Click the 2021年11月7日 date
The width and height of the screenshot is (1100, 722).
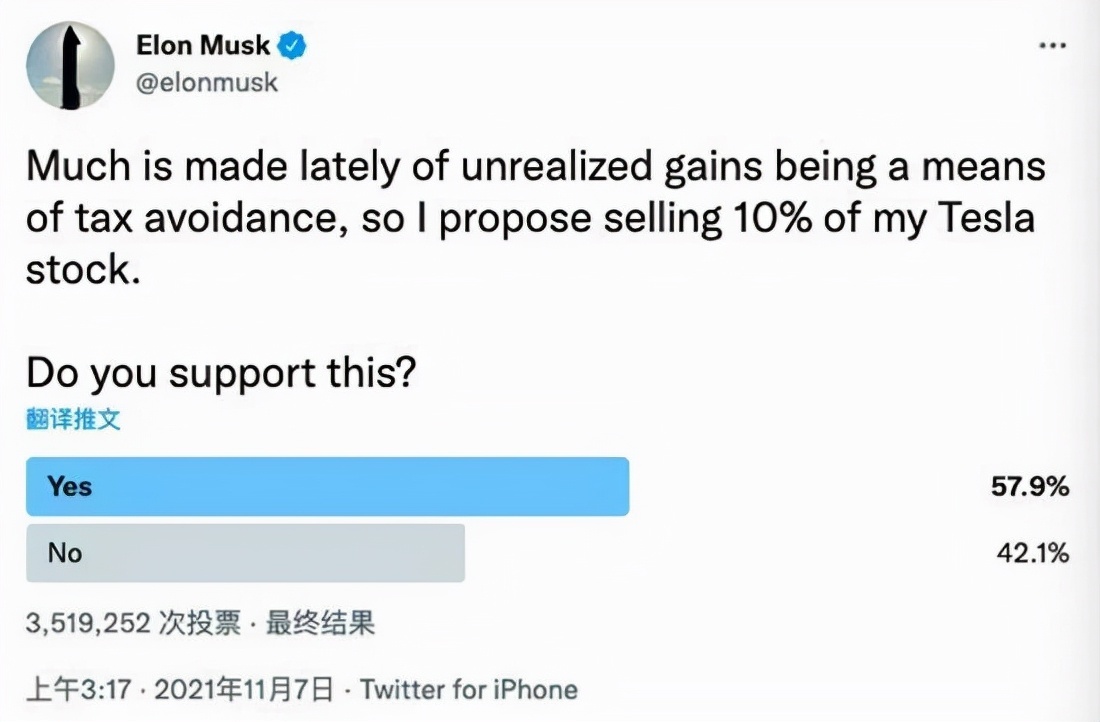pyautogui.click(x=243, y=689)
